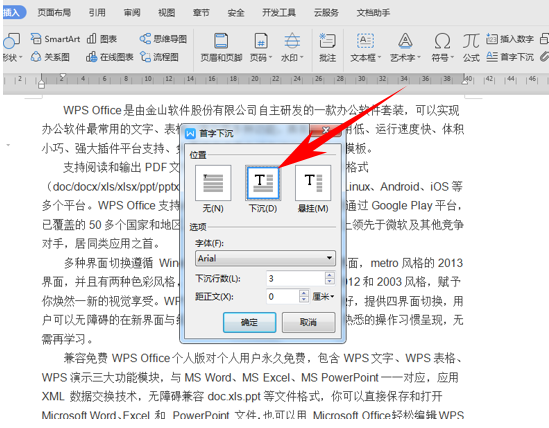Open online charts (在线图表)
Screen dimensions: 549x428
pyautogui.click(x=110, y=57)
